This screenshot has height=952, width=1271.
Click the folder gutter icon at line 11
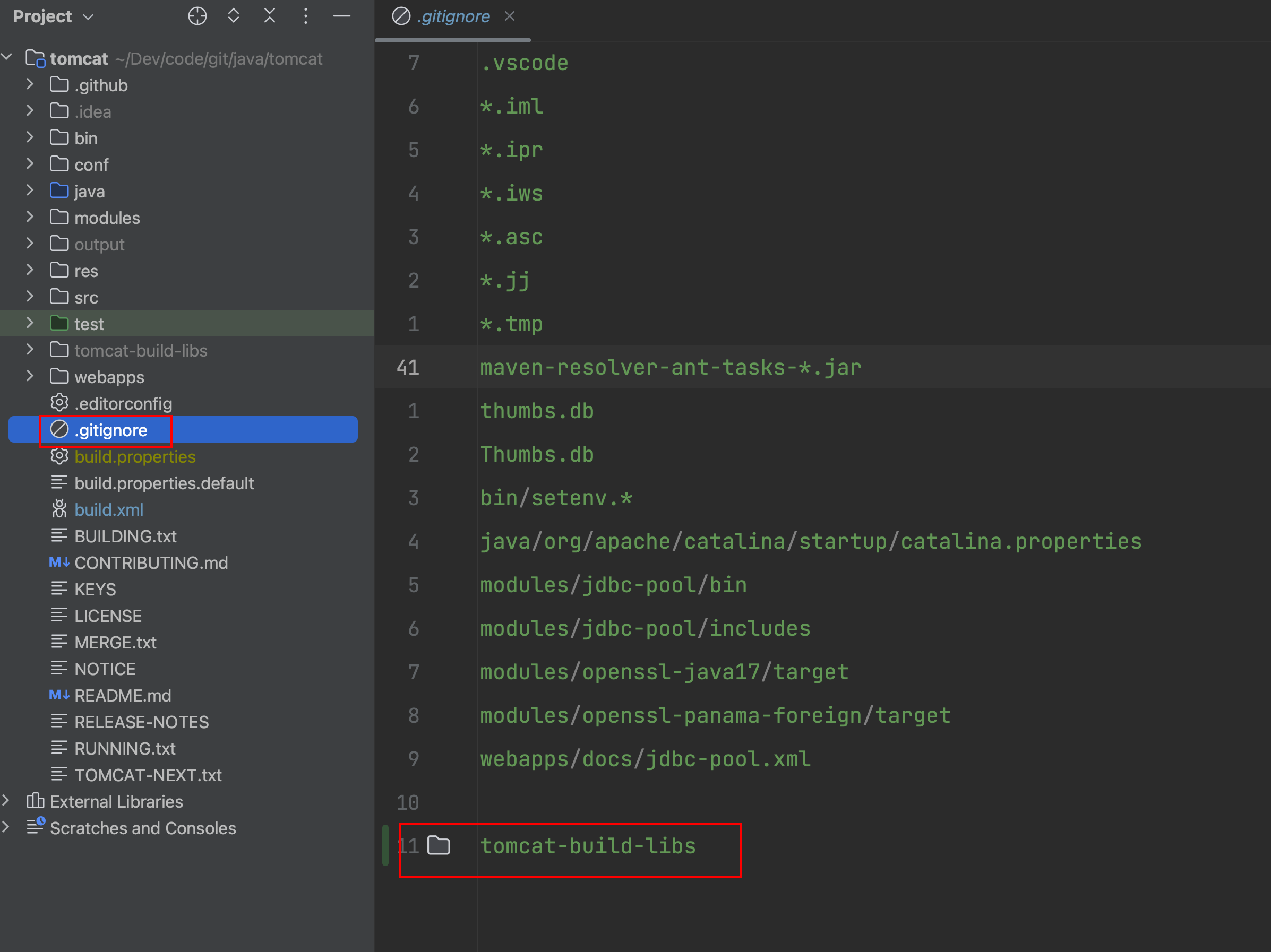pos(439,845)
